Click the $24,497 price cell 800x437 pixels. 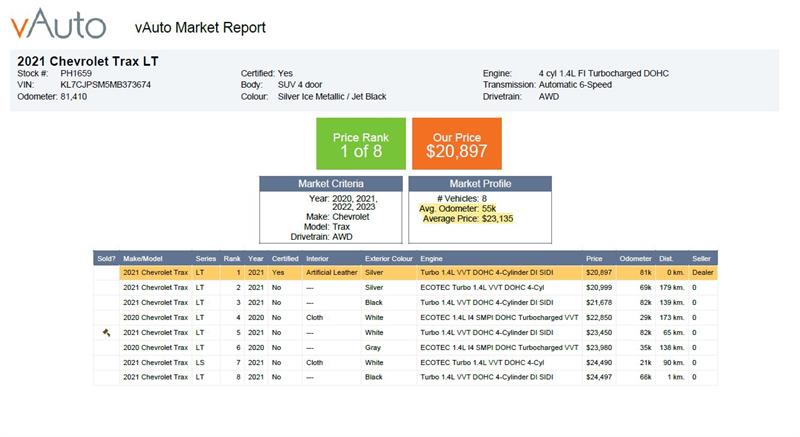click(599, 377)
